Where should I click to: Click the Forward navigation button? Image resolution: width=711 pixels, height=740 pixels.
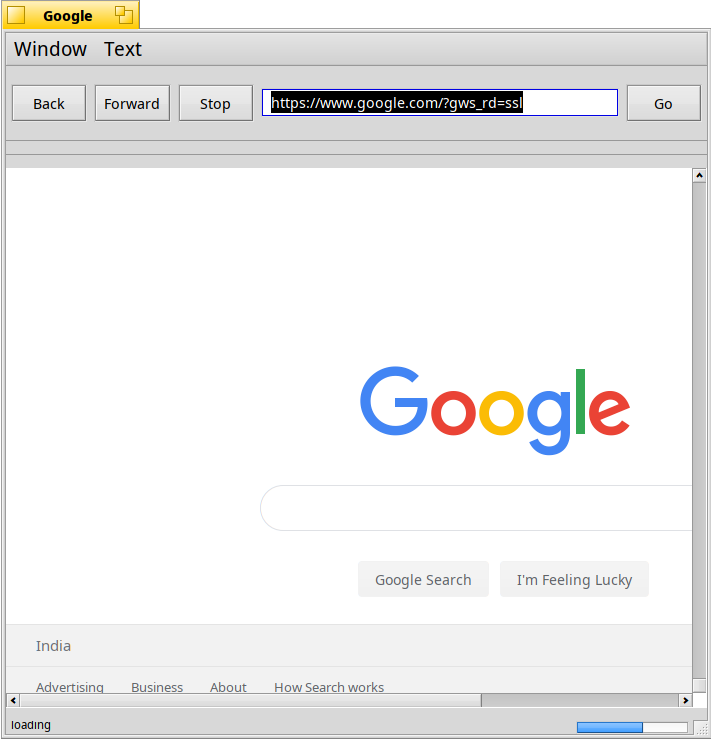tap(132, 103)
